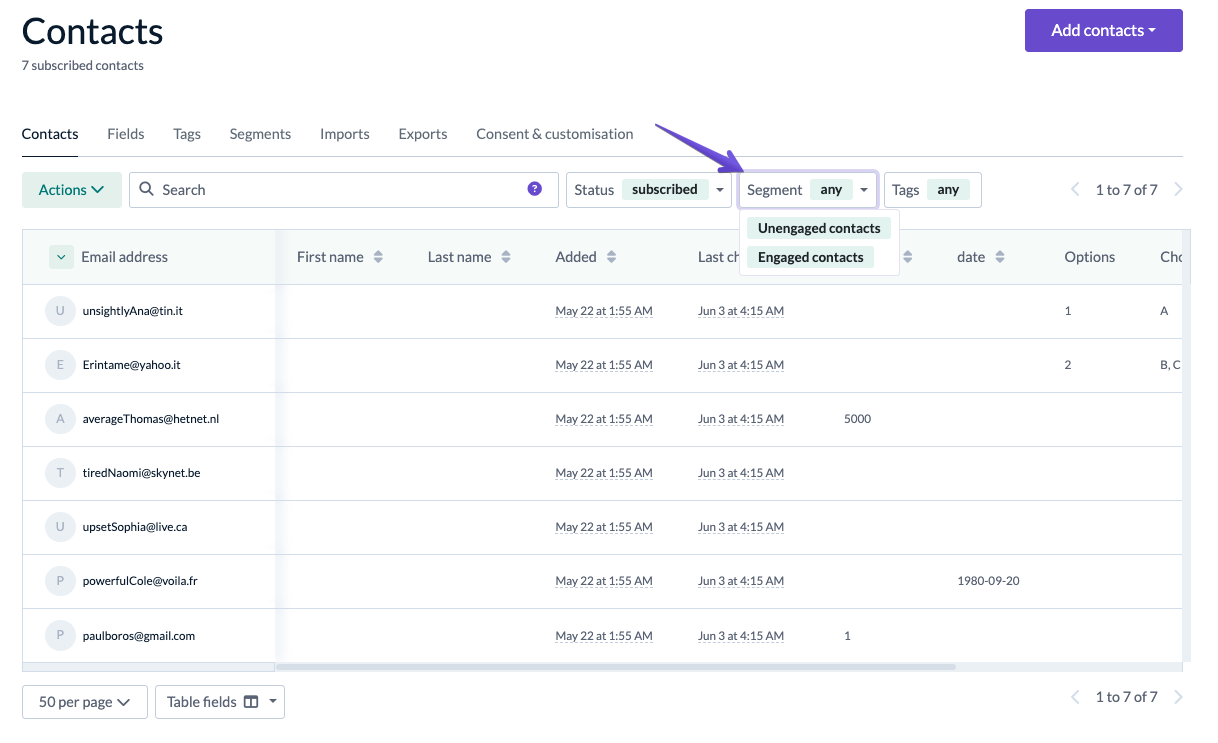Switch to the Imports tab
This screenshot has width=1218, height=743.
pos(345,134)
